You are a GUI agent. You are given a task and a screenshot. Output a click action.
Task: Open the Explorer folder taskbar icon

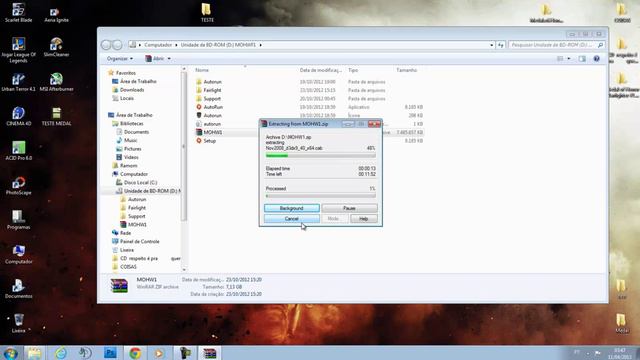pyautogui.click(x=35, y=353)
